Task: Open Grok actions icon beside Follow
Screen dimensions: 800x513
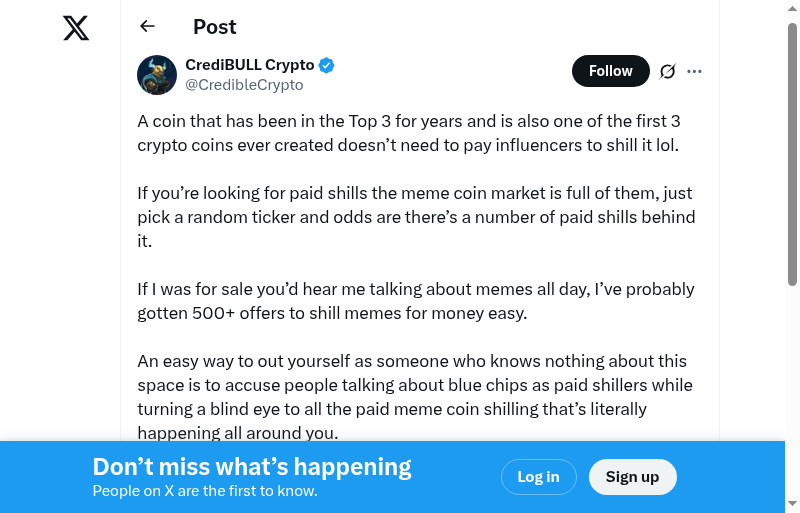Action: click(668, 71)
